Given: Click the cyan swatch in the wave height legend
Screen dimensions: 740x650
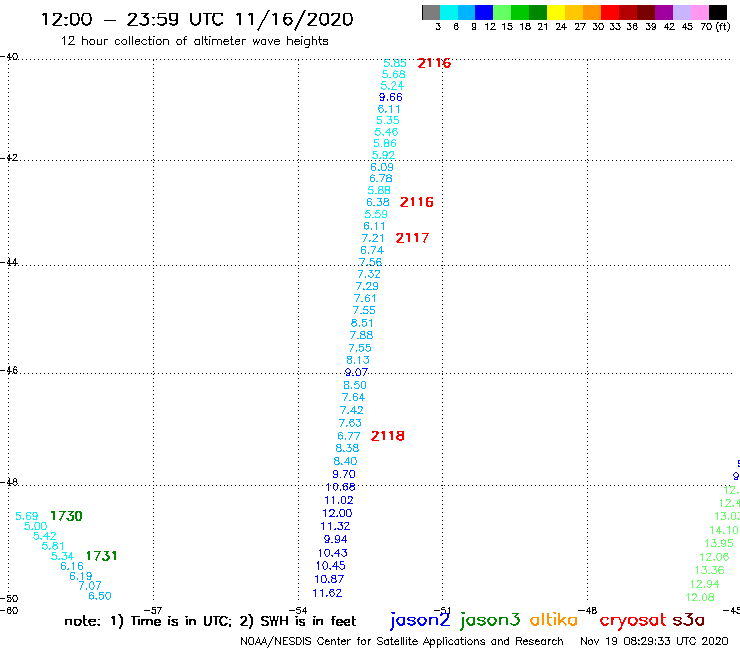Looking at the screenshot, I should pyautogui.click(x=449, y=12).
